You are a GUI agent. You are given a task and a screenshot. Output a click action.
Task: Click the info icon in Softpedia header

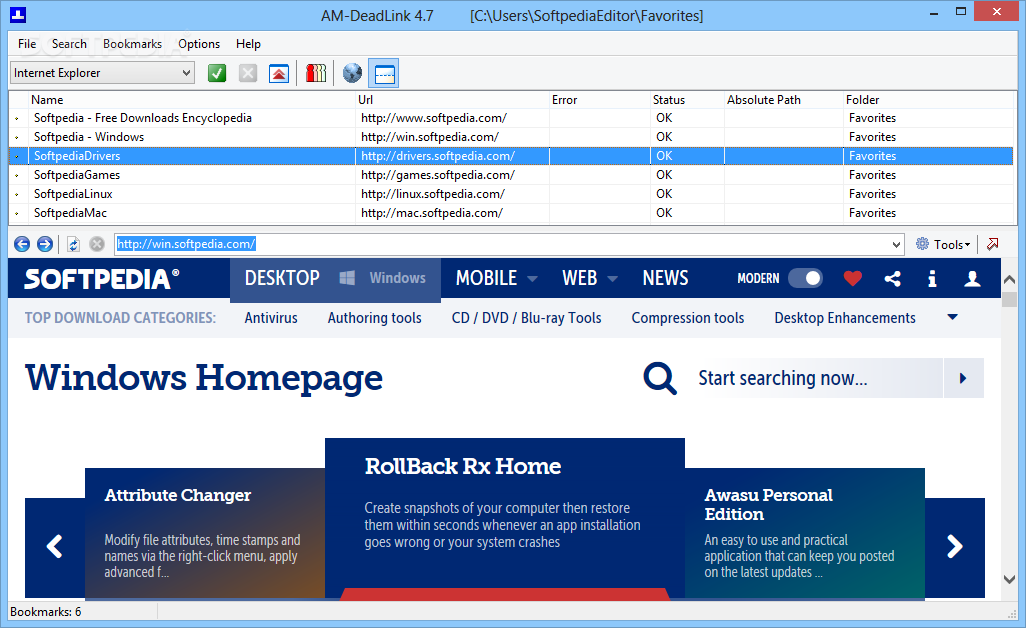(932, 279)
